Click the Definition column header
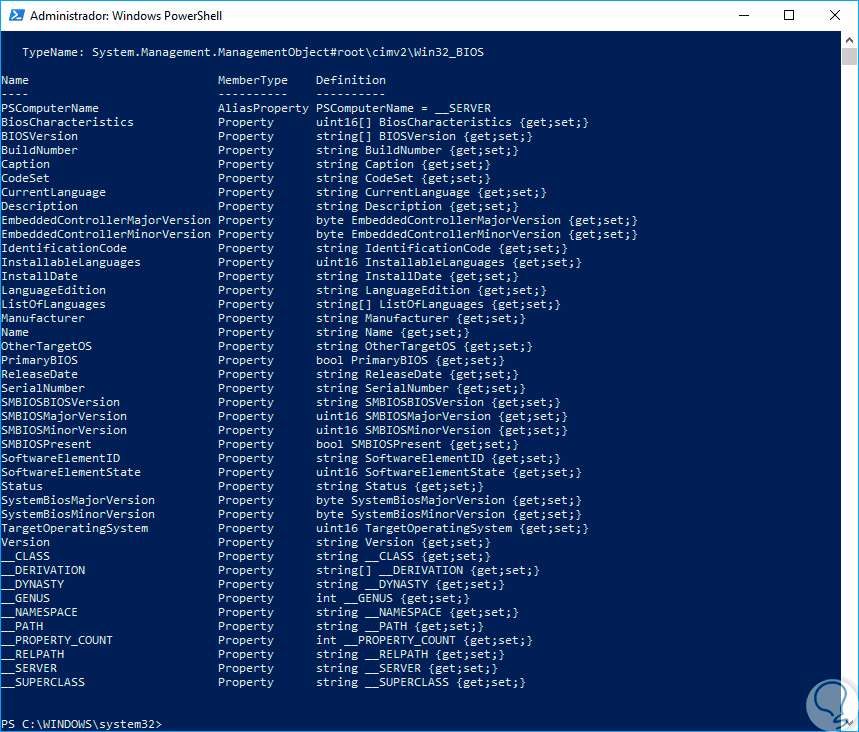Image resolution: width=859 pixels, height=732 pixels. click(x=351, y=81)
